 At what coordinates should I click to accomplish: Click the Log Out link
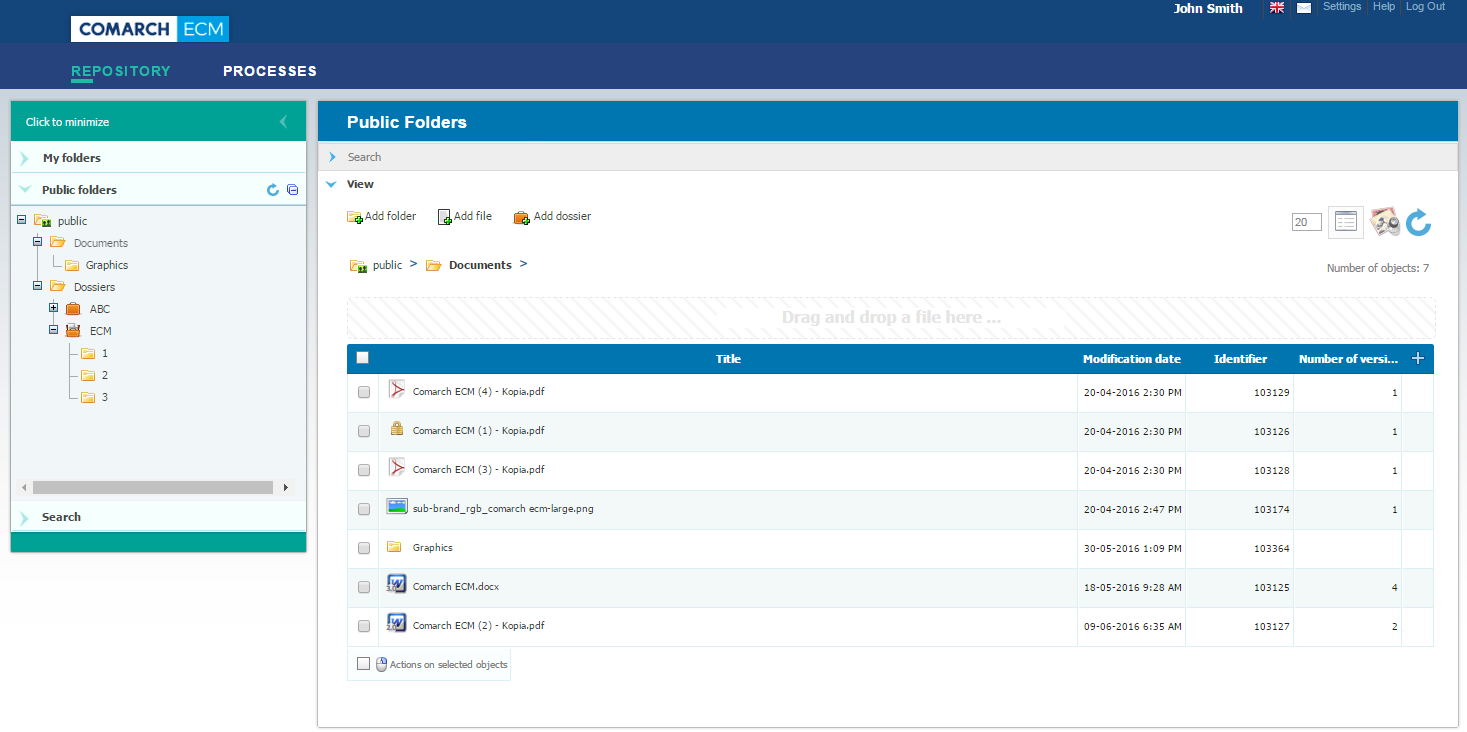click(x=1425, y=7)
